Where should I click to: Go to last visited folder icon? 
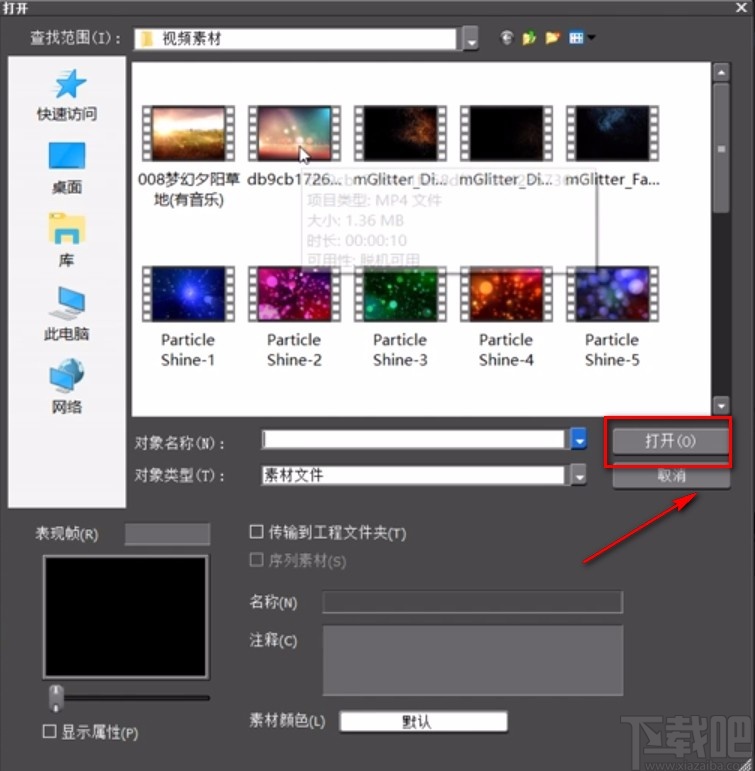(x=506, y=37)
